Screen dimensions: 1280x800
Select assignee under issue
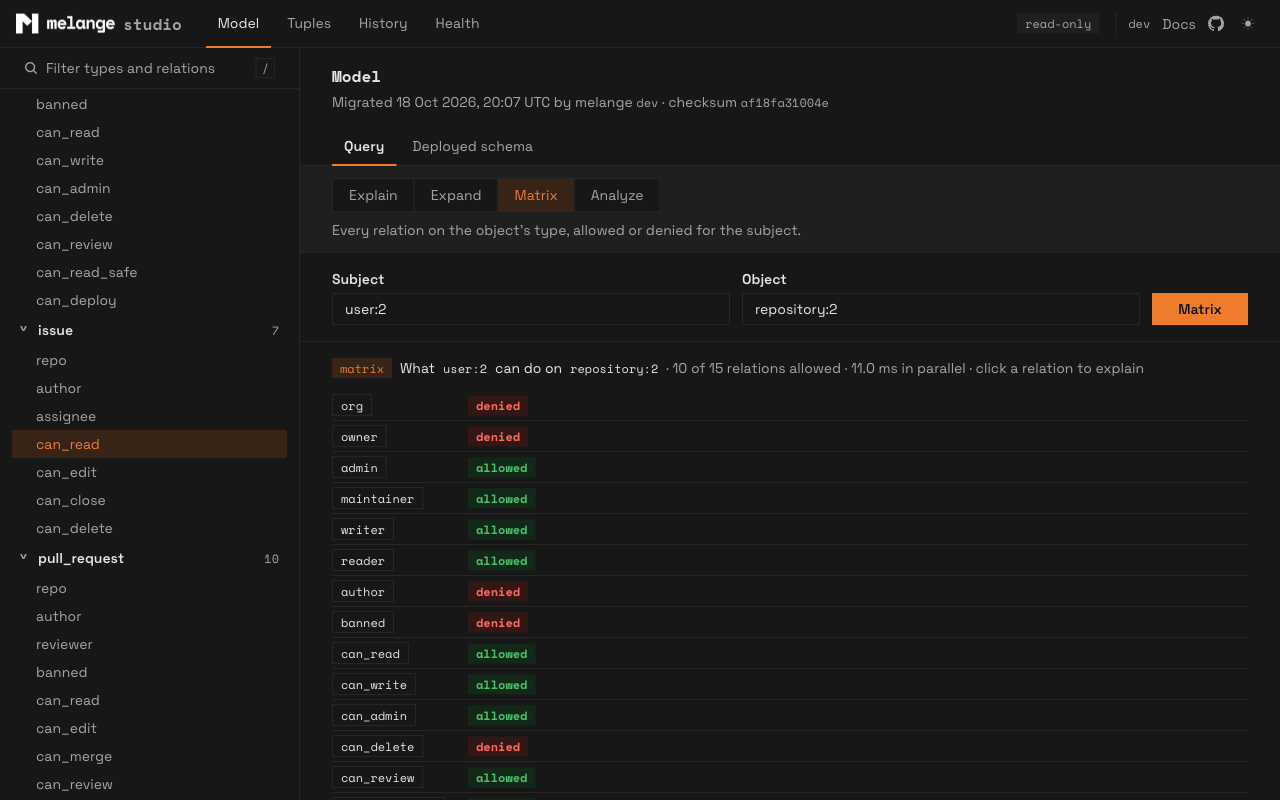[149, 416]
